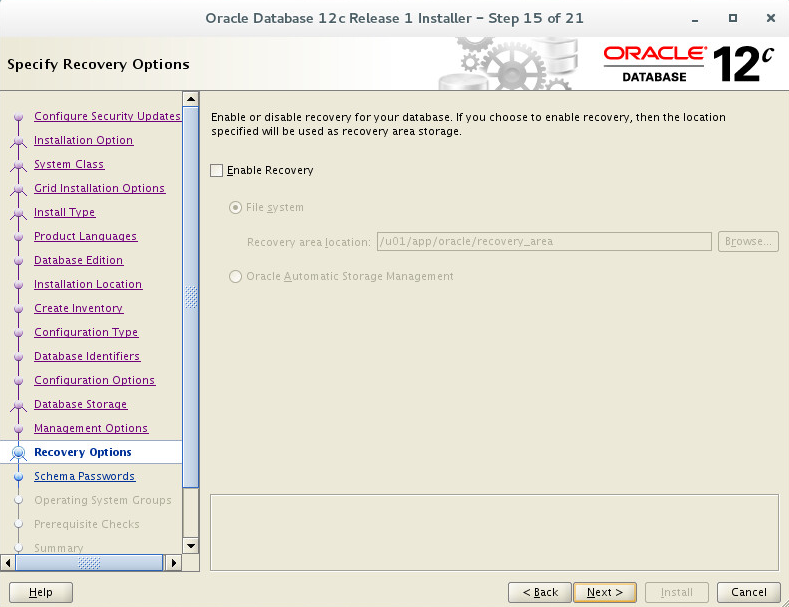The width and height of the screenshot is (789, 607).
Task: Click the step bullet beside Operating System Groups
Action: [x=19, y=500]
